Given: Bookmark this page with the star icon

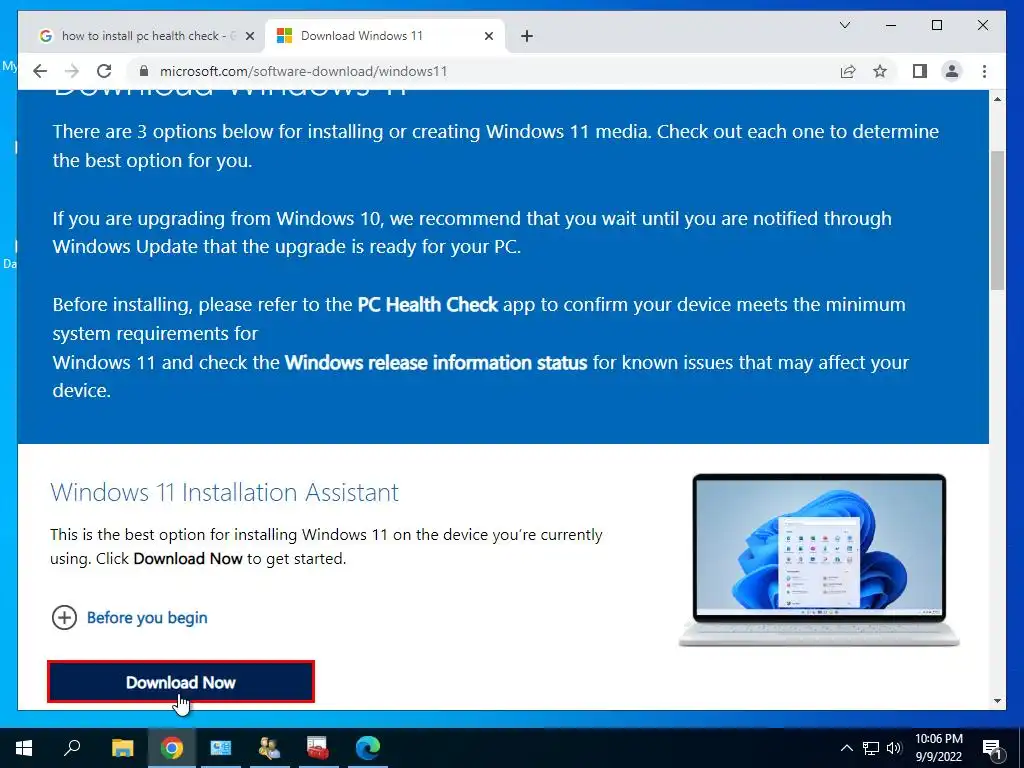Looking at the screenshot, I should tap(880, 71).
